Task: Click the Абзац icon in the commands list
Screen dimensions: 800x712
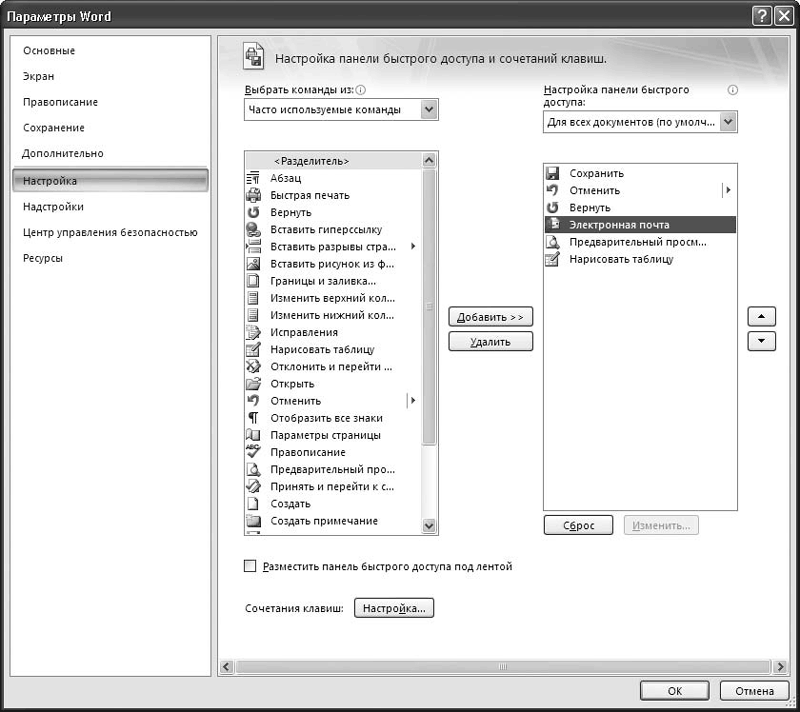Action: 253,178
